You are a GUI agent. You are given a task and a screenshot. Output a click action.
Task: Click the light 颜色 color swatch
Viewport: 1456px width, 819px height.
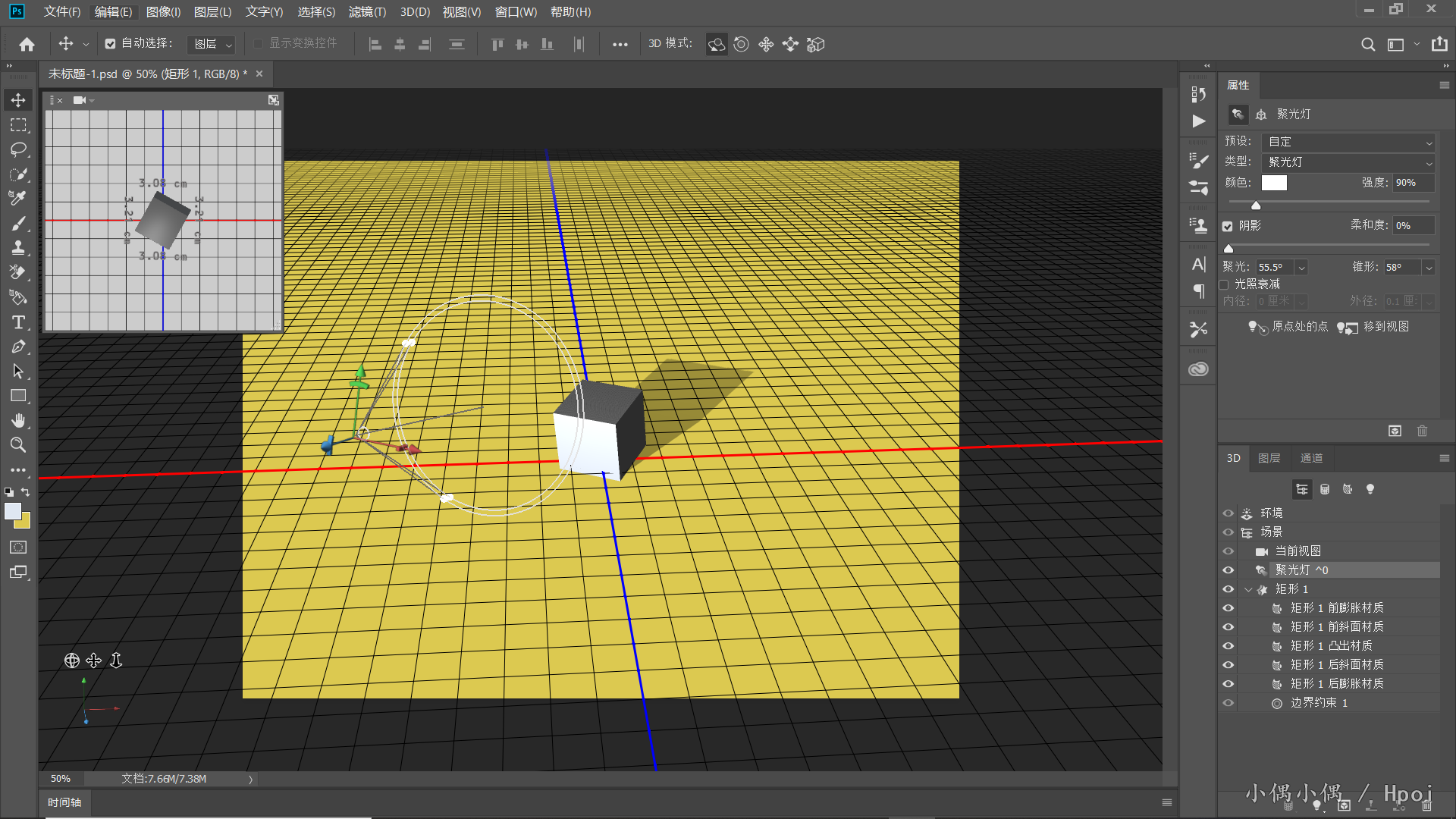[x=1274, y=183]
